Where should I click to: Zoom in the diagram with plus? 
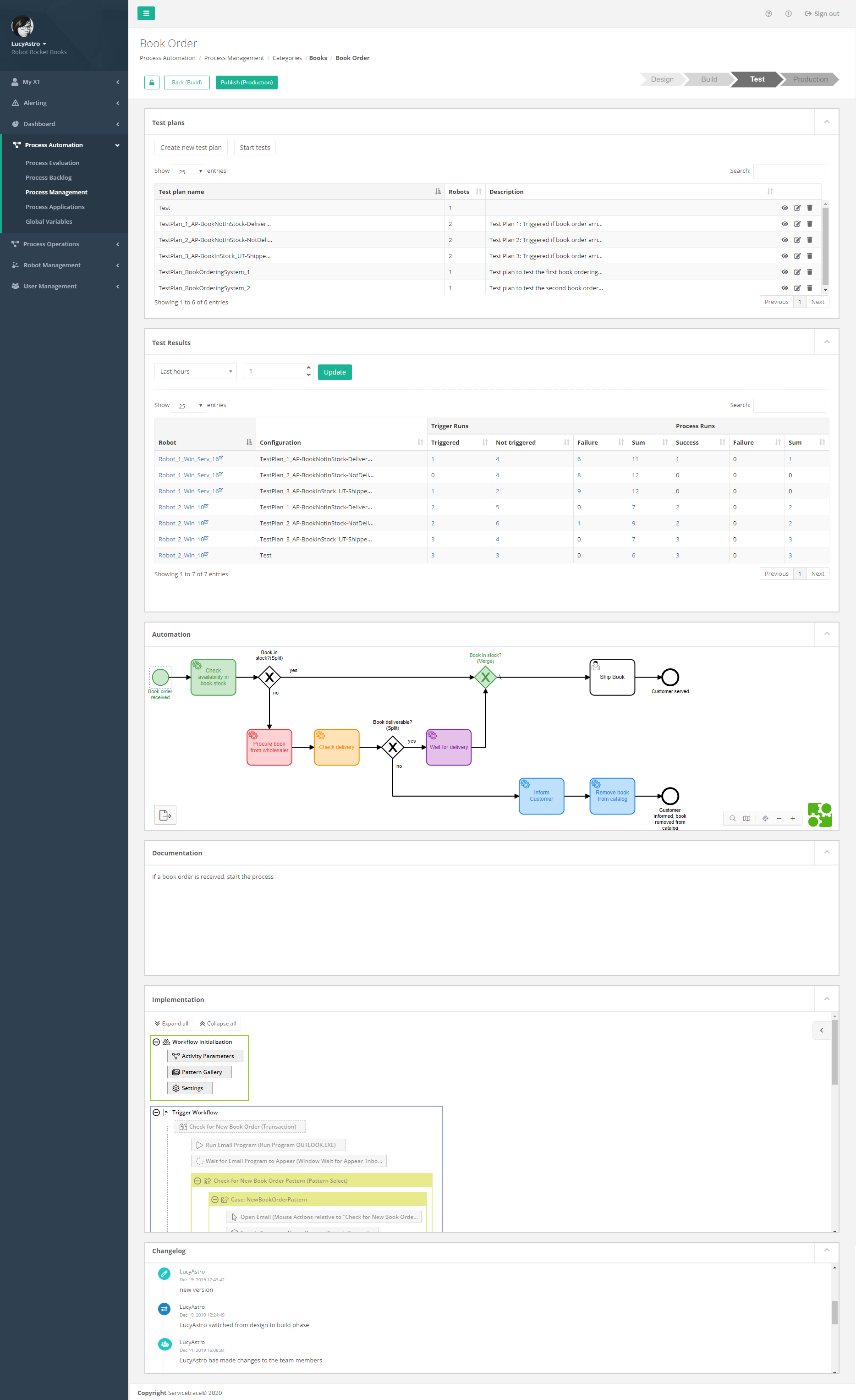[792, 818]
